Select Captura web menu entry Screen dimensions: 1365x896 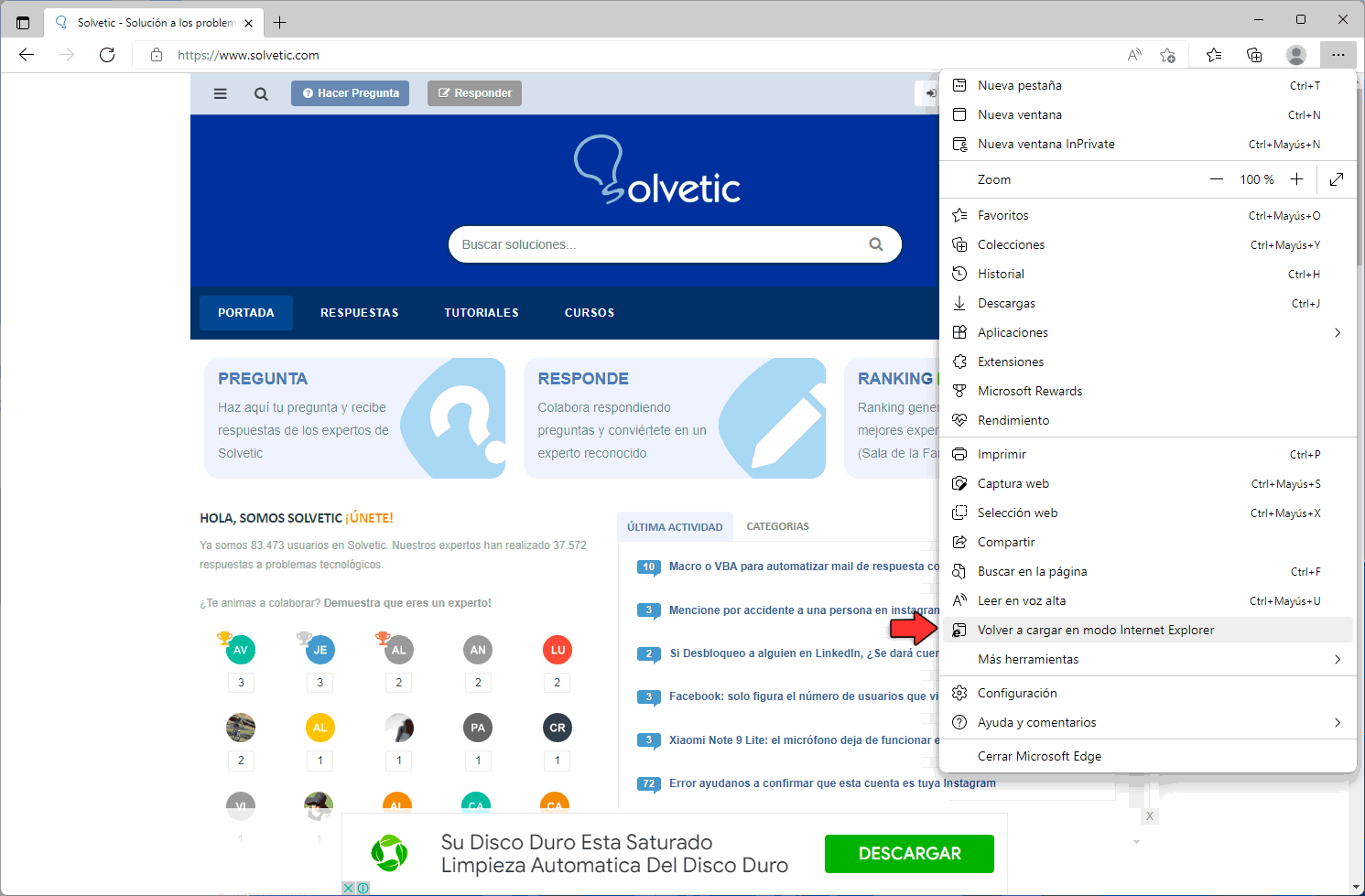1147,483
